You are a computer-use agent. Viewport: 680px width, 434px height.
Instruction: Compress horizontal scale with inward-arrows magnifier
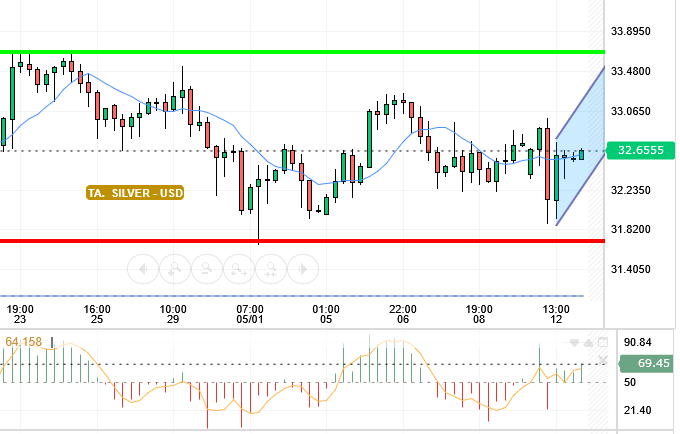point(271,269)
